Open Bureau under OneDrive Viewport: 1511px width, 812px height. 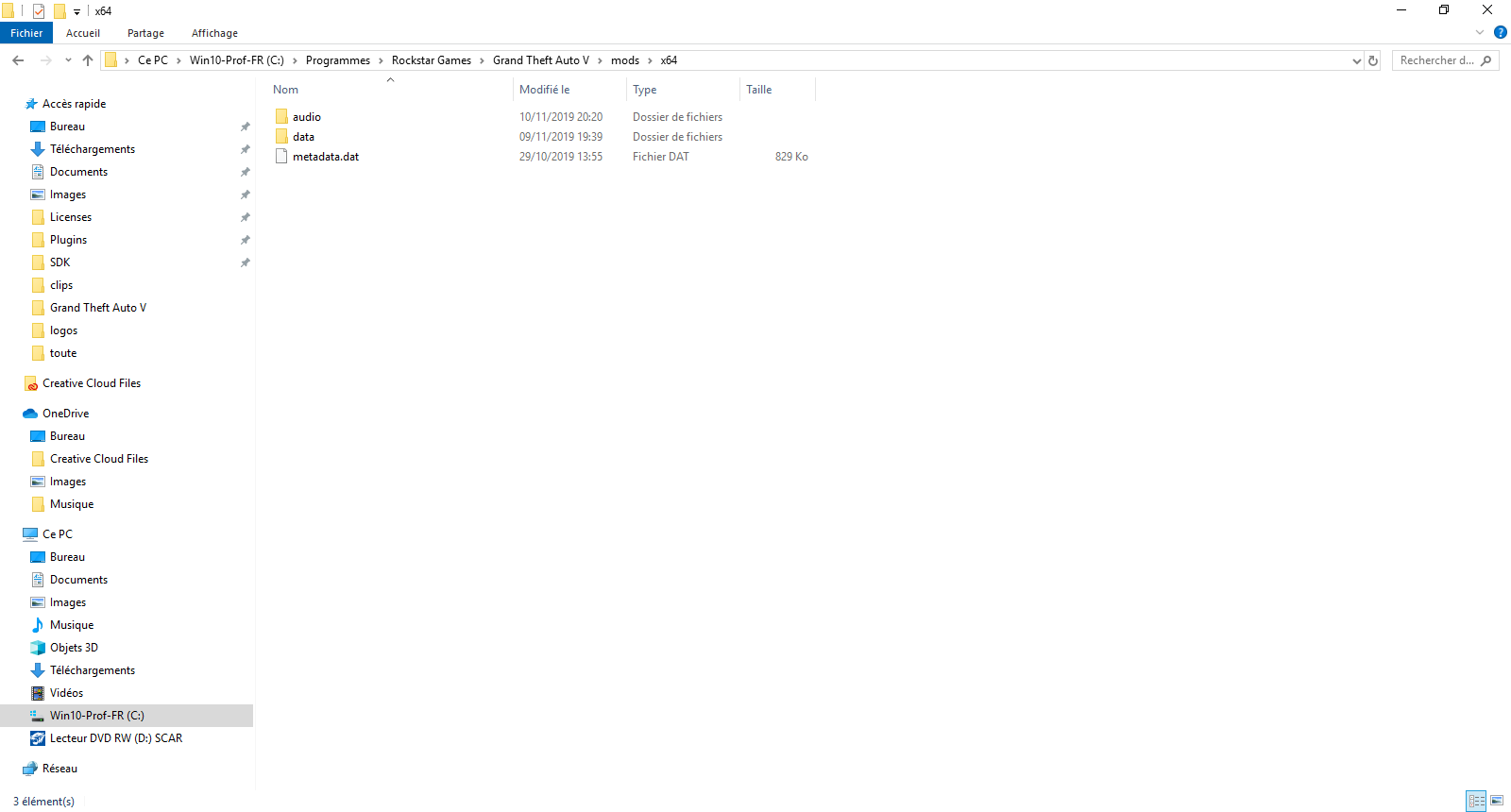68,436
